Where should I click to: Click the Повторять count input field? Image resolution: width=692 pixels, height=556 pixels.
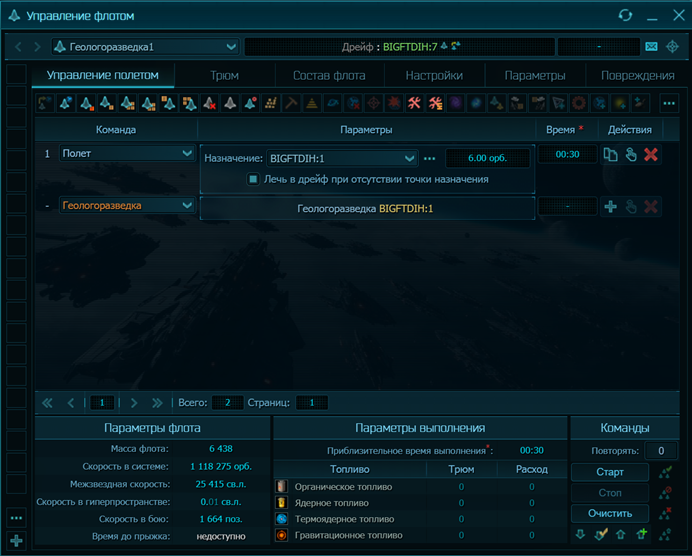pyautogui.click(x=659, y=451)
